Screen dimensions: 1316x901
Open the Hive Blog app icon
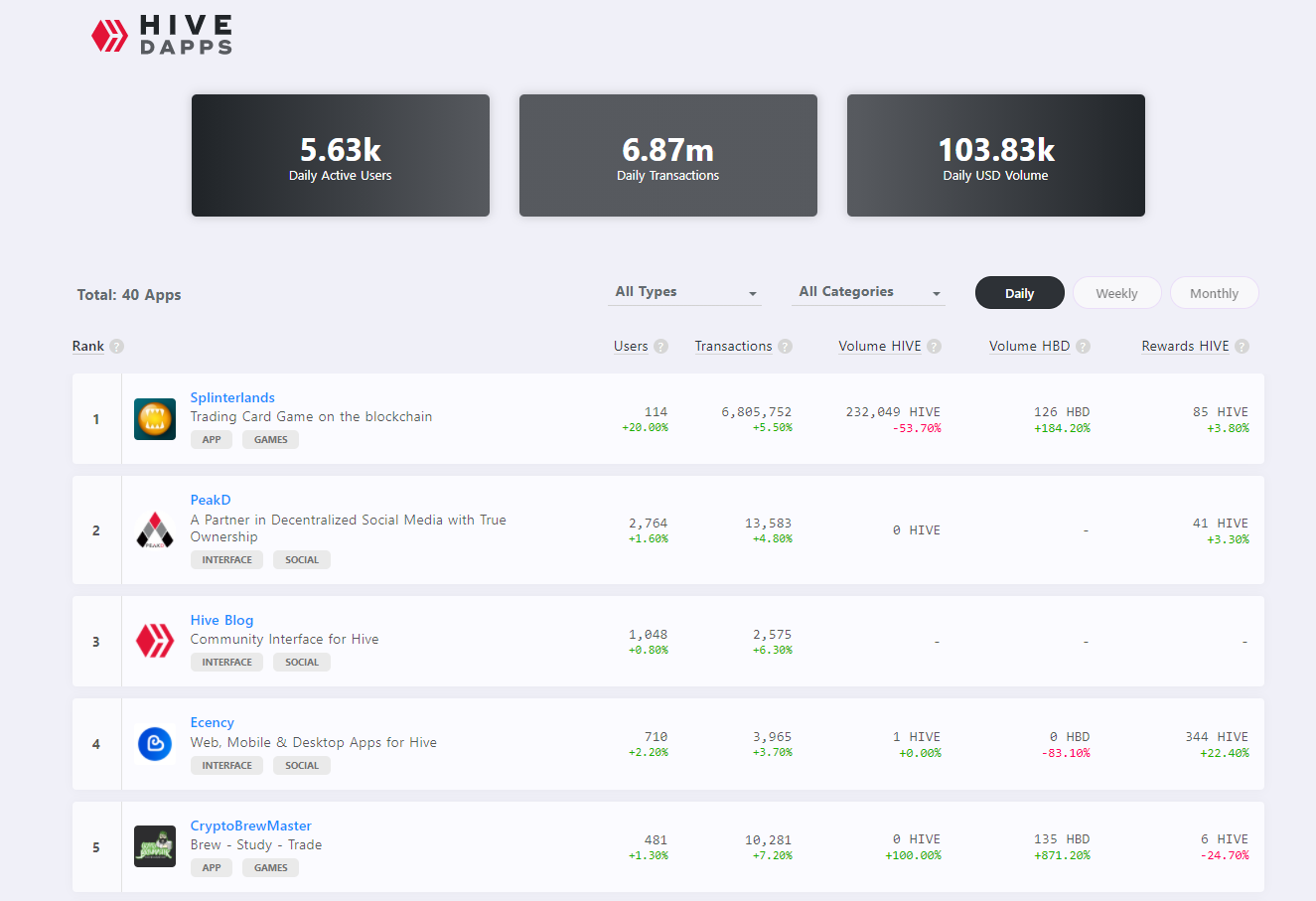pyautogui.click(x=155, y=641)
